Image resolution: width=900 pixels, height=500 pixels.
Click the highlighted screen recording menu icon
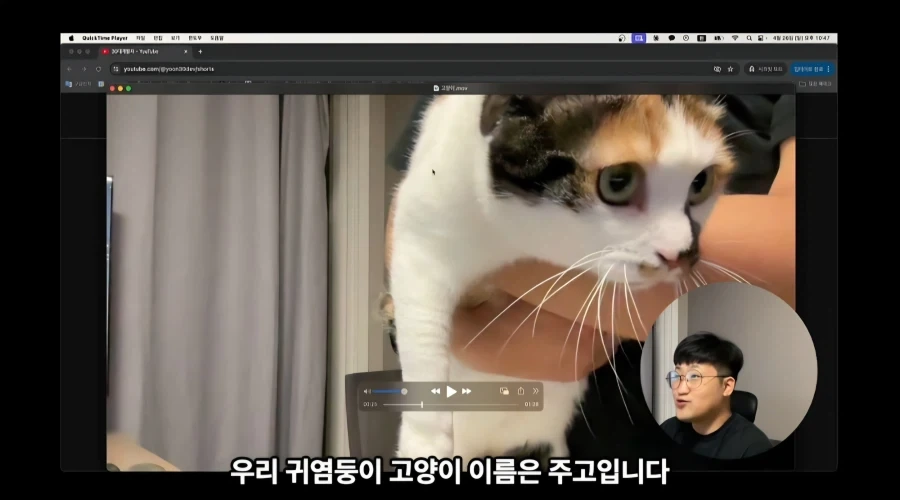pos(638,38)
